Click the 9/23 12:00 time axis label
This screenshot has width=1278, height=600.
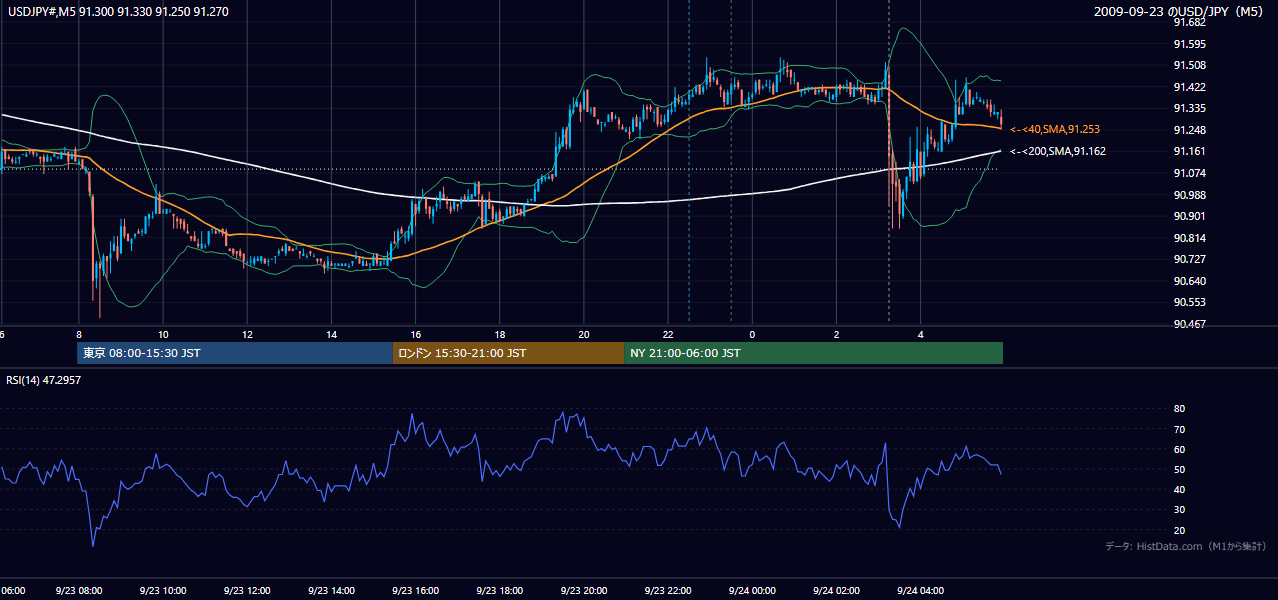[247, 591]
